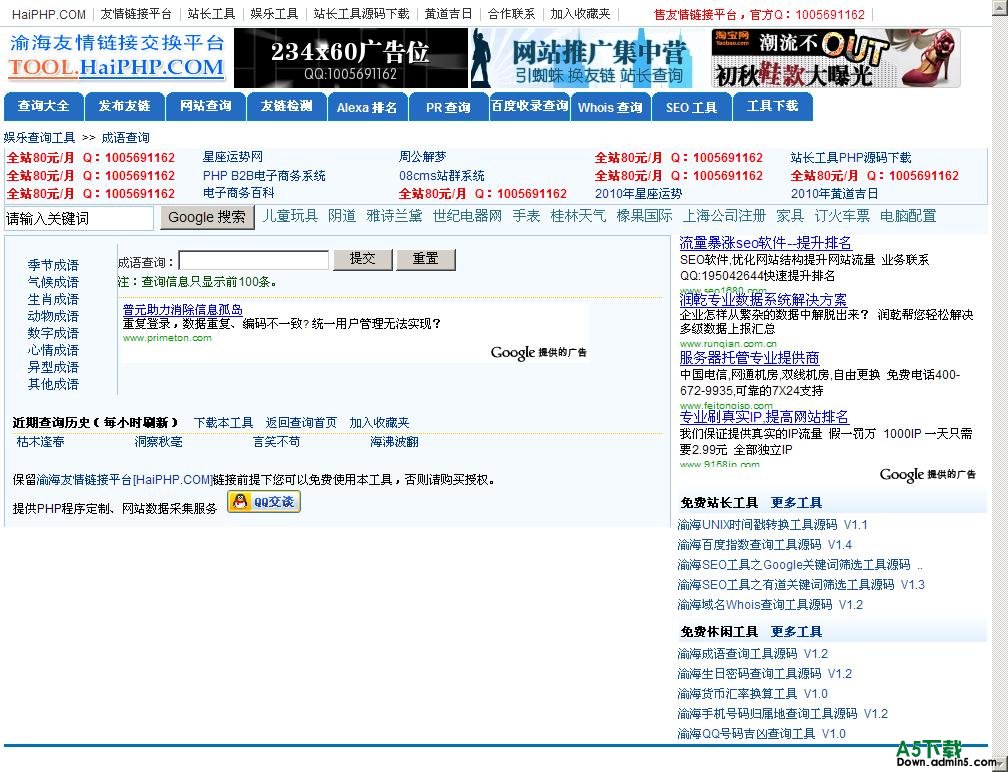This screenshot has height=772, width=1008.
Task: Open history entry 言笑不苟
Action: click(x=276, y=442)
